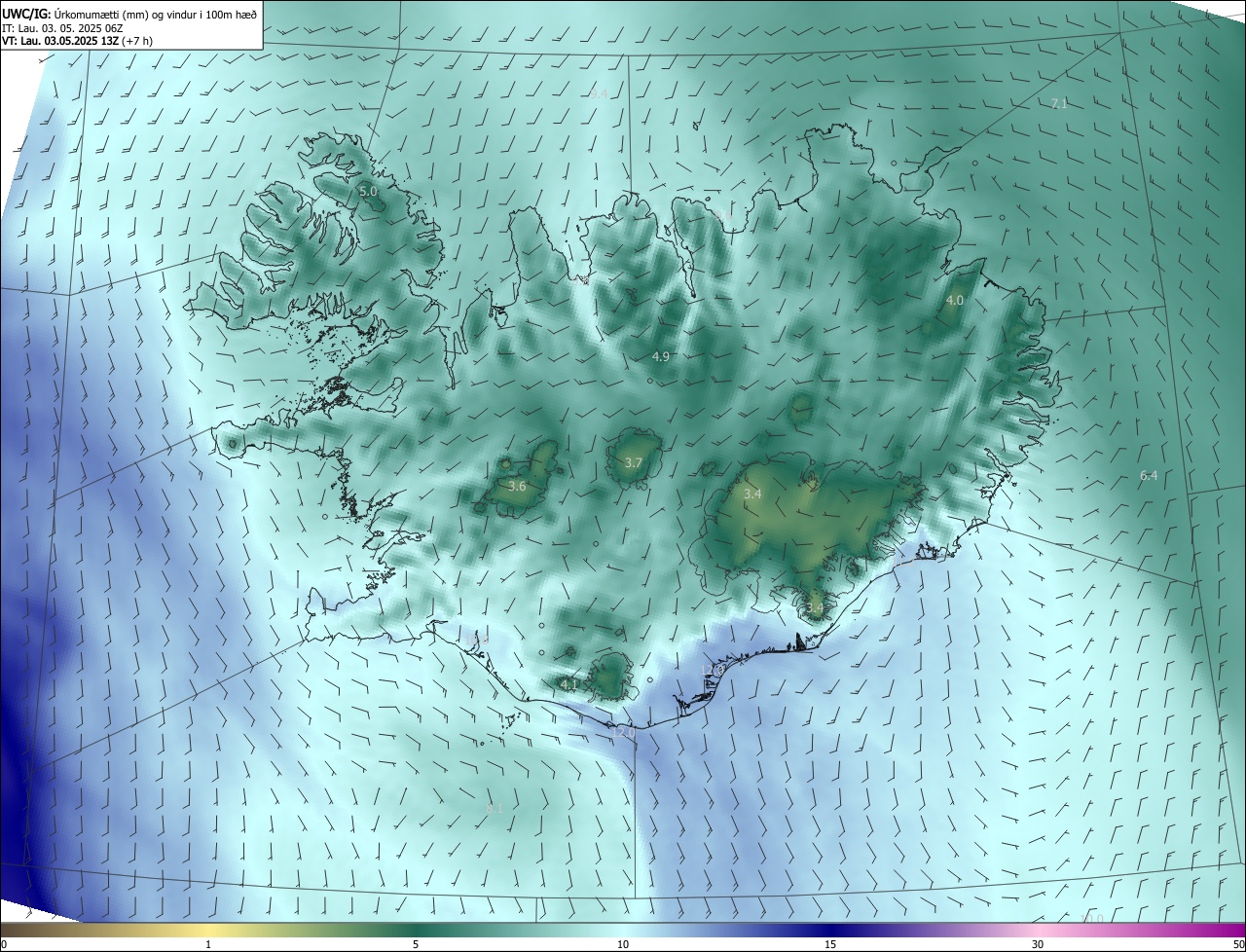The width and height of the screenshot is (1246, 952).
Task: Click the 10 tick on the color scale
Action: click(623, 944)
